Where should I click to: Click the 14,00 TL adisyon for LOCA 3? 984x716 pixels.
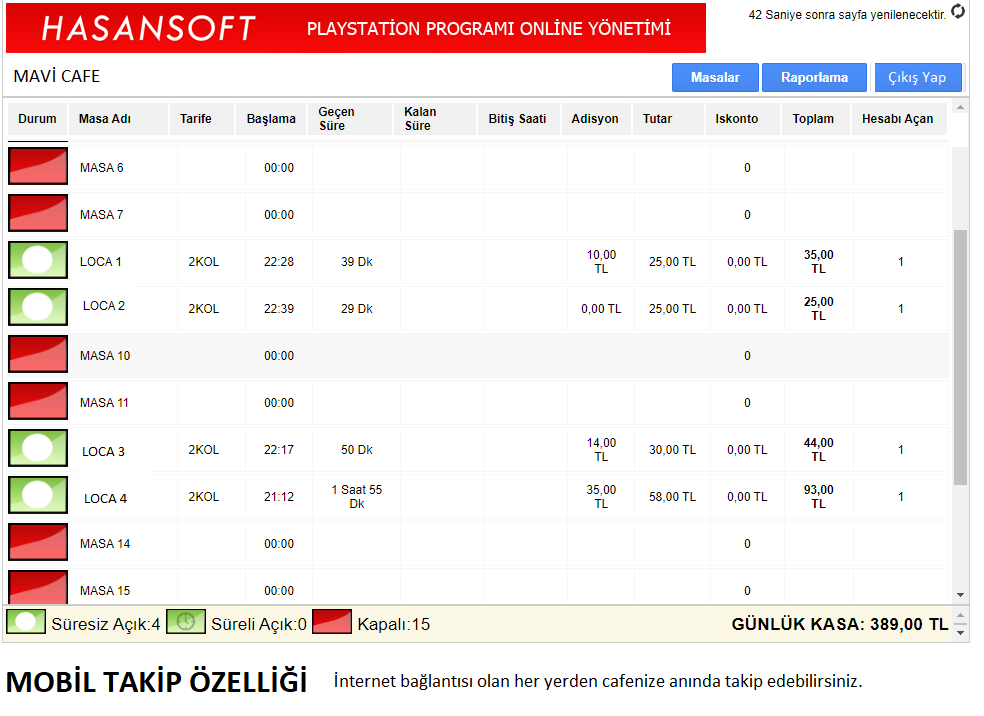(601, 450)
